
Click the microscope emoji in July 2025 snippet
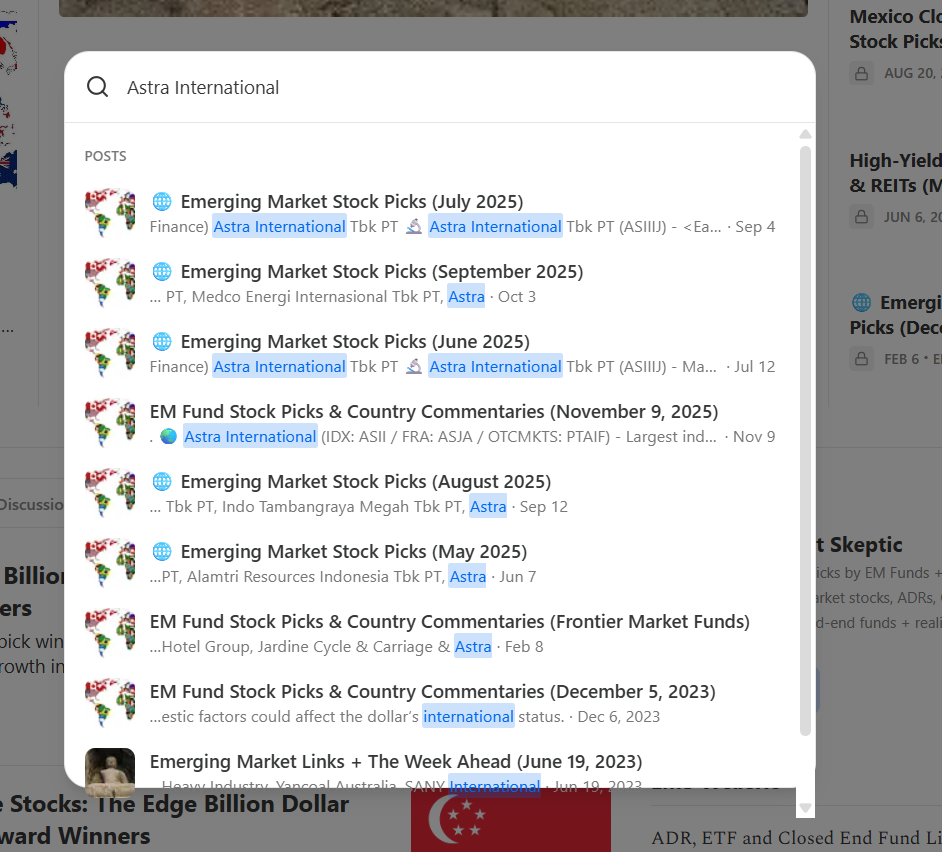click(414, 227)
